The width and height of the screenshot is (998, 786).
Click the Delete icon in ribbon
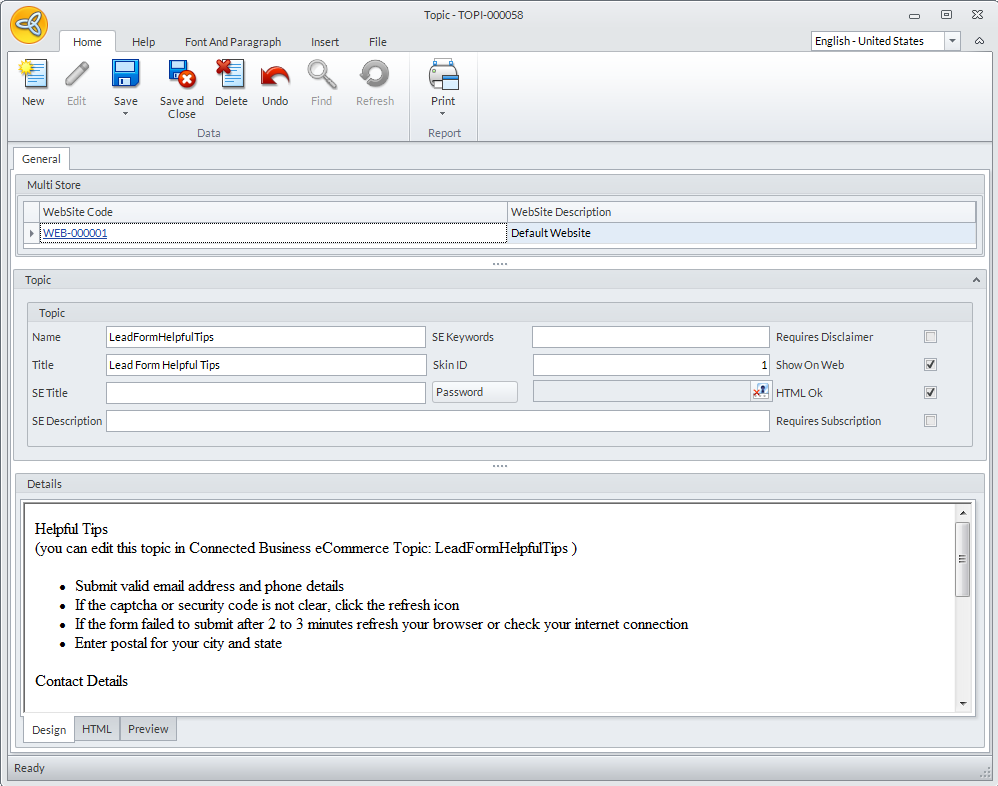[x=231, y=75]
